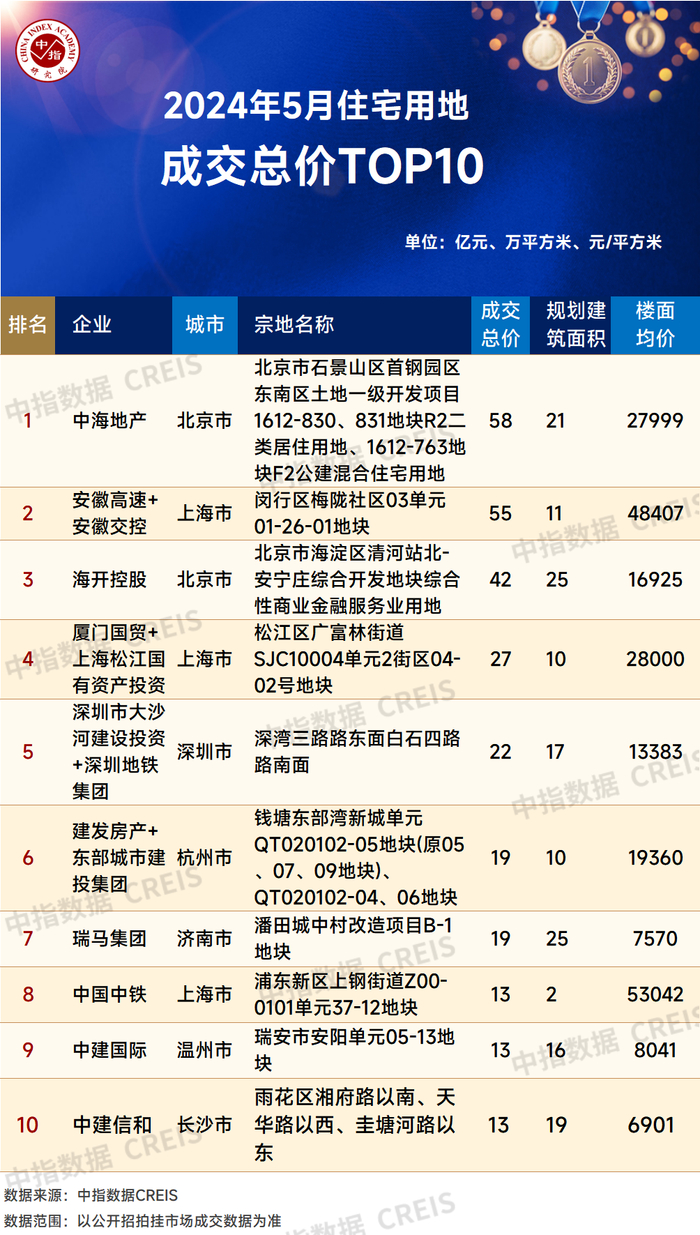Click floor price '27999'
The height and width of the screenshot is (1235, 700).
click(x=655, y=420)
